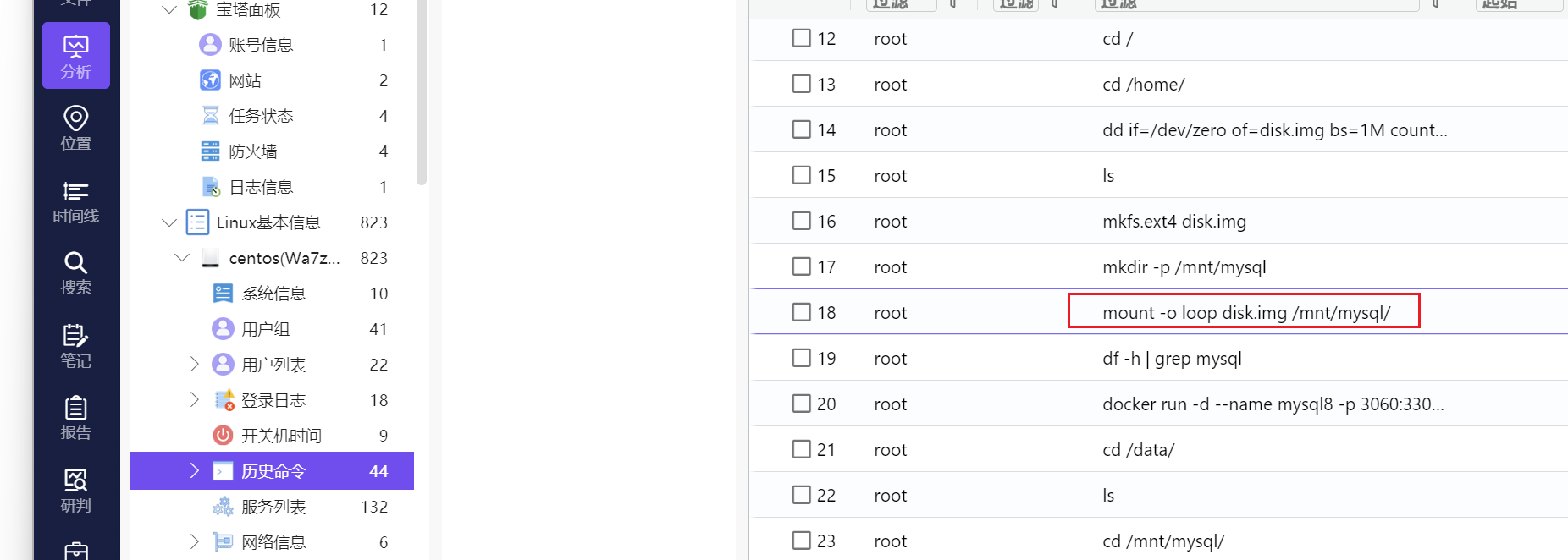Open the 时间线 (Timeline) sidebar icon
Image resolution: width=1568 pixels, height=560 pixels.
click(x=76, y=201)
